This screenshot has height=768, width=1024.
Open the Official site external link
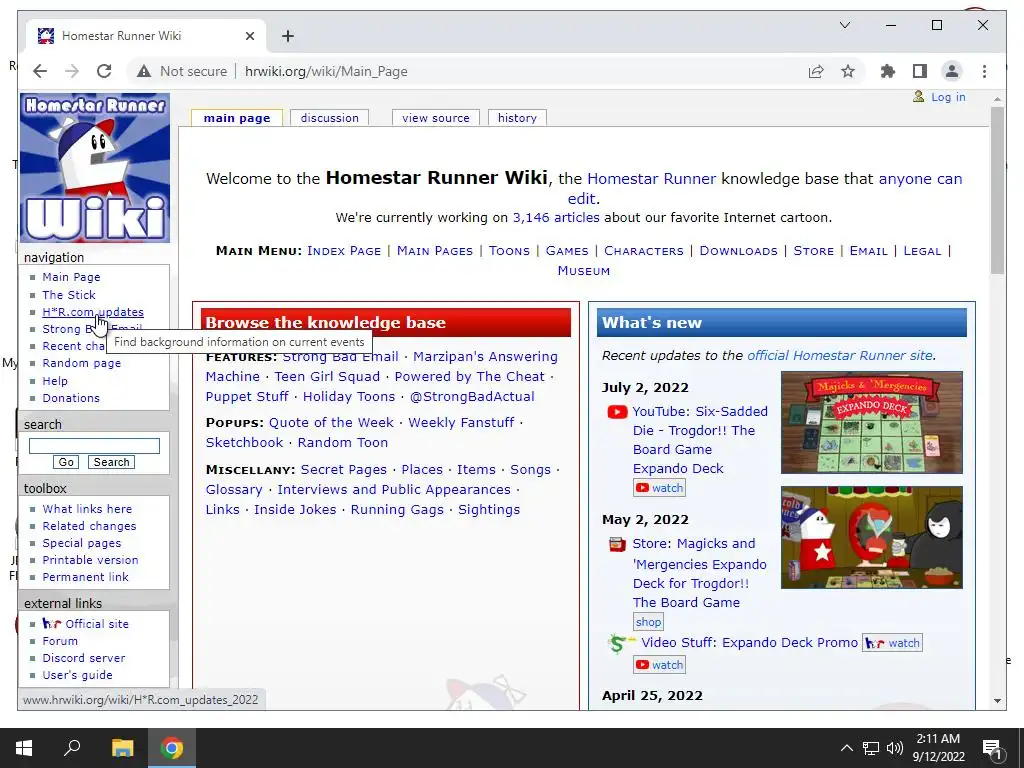[x=97, y=624]
